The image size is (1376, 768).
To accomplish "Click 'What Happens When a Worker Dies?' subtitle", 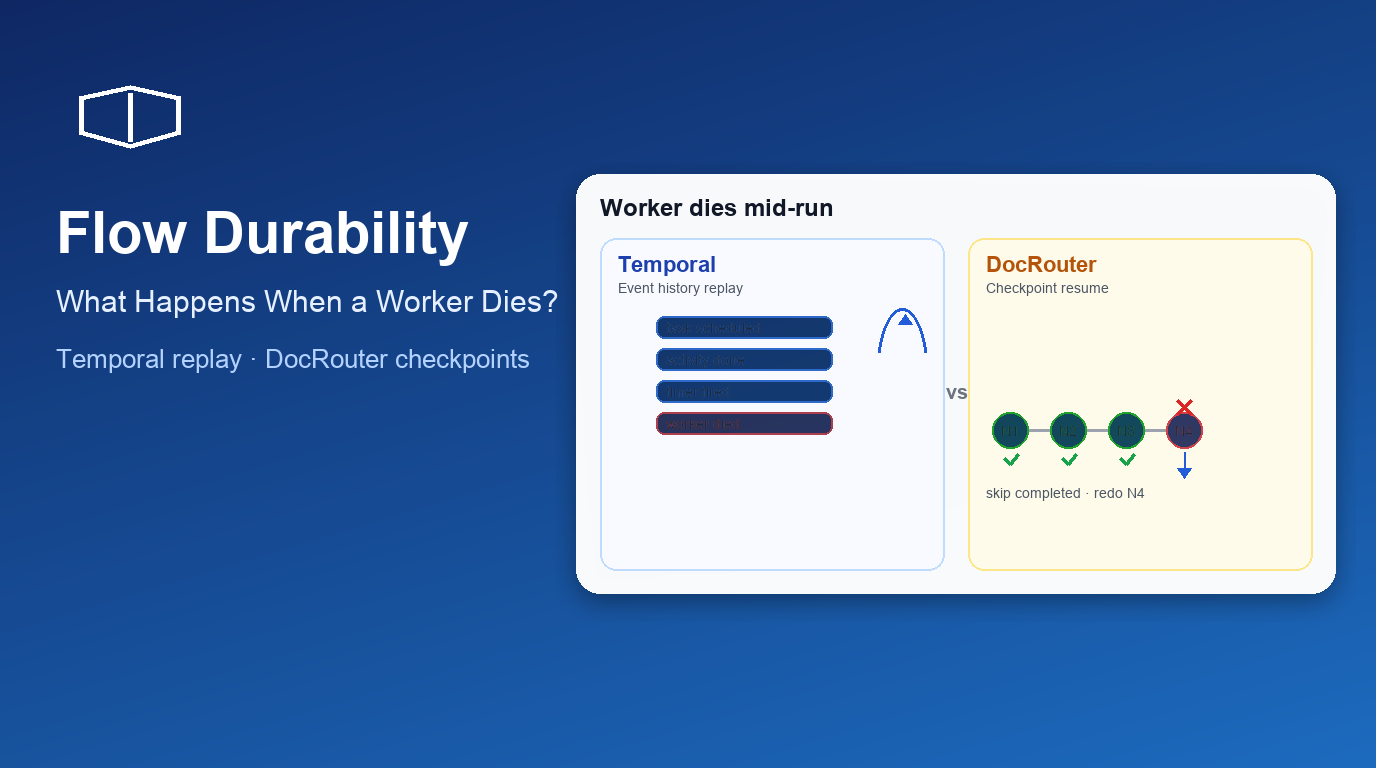I will (x=307, y=301).
